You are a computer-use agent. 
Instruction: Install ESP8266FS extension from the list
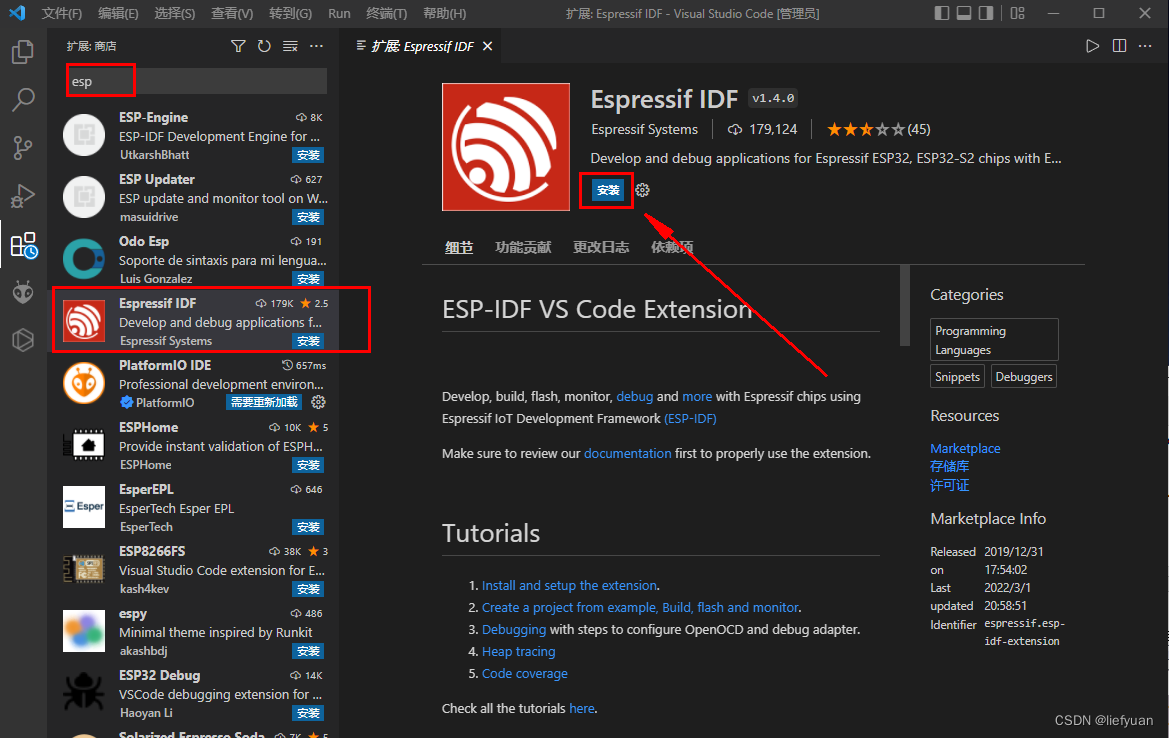(x=308, y=589)
